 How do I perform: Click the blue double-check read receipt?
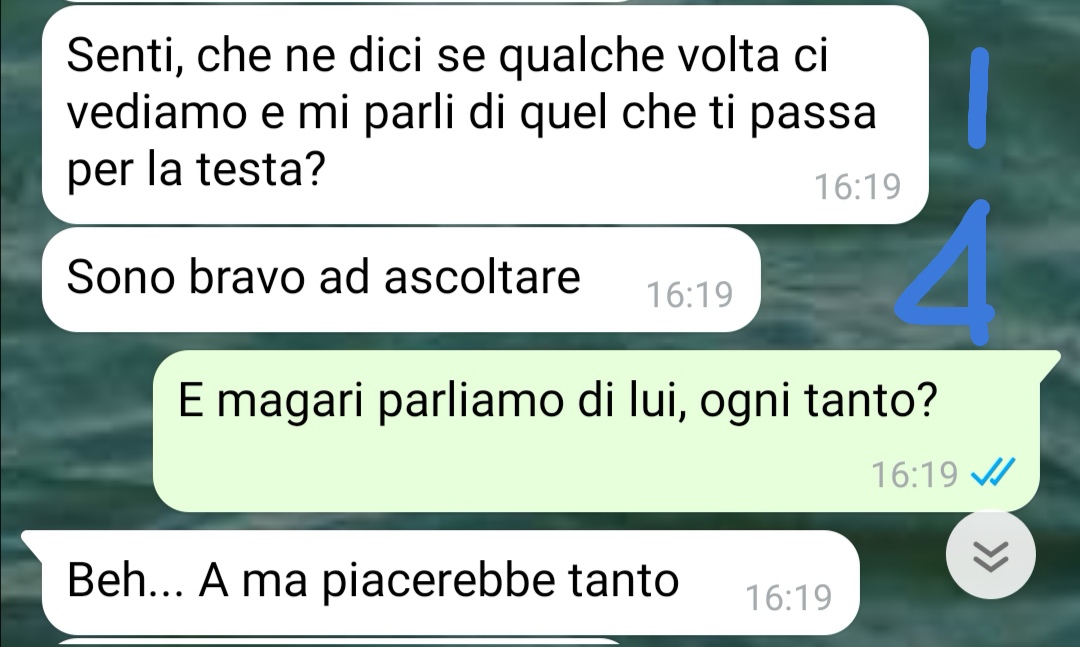coord(993,473)
